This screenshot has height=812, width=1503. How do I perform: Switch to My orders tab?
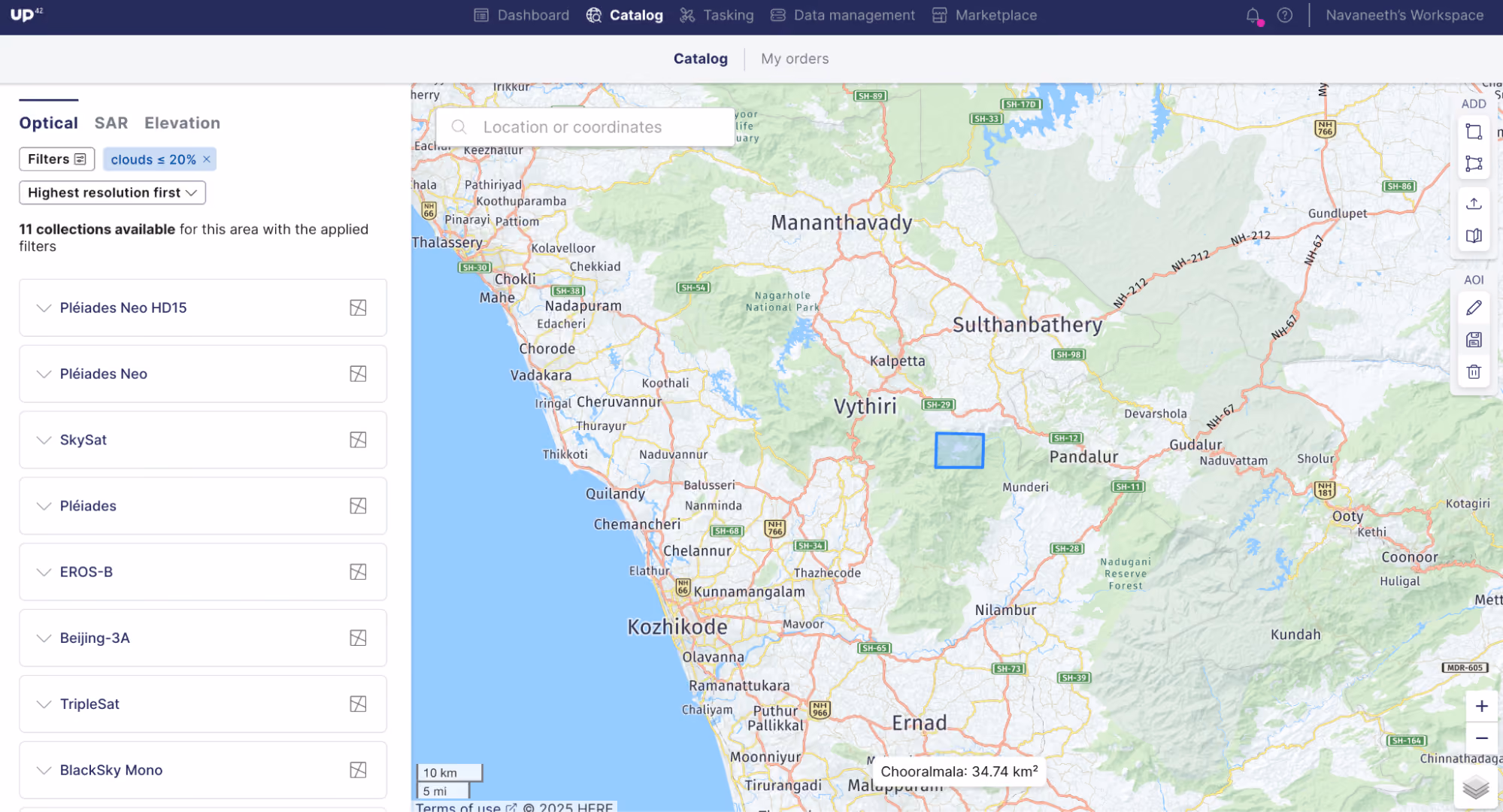coord(795,59)
